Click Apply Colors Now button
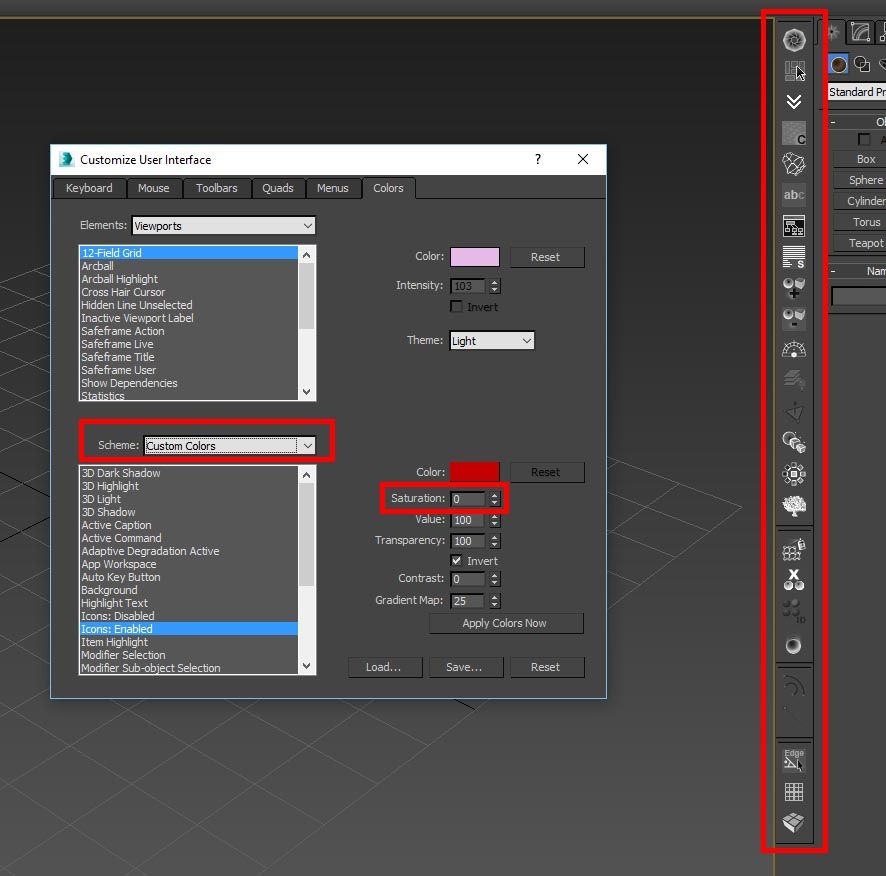 click(506, 623)
